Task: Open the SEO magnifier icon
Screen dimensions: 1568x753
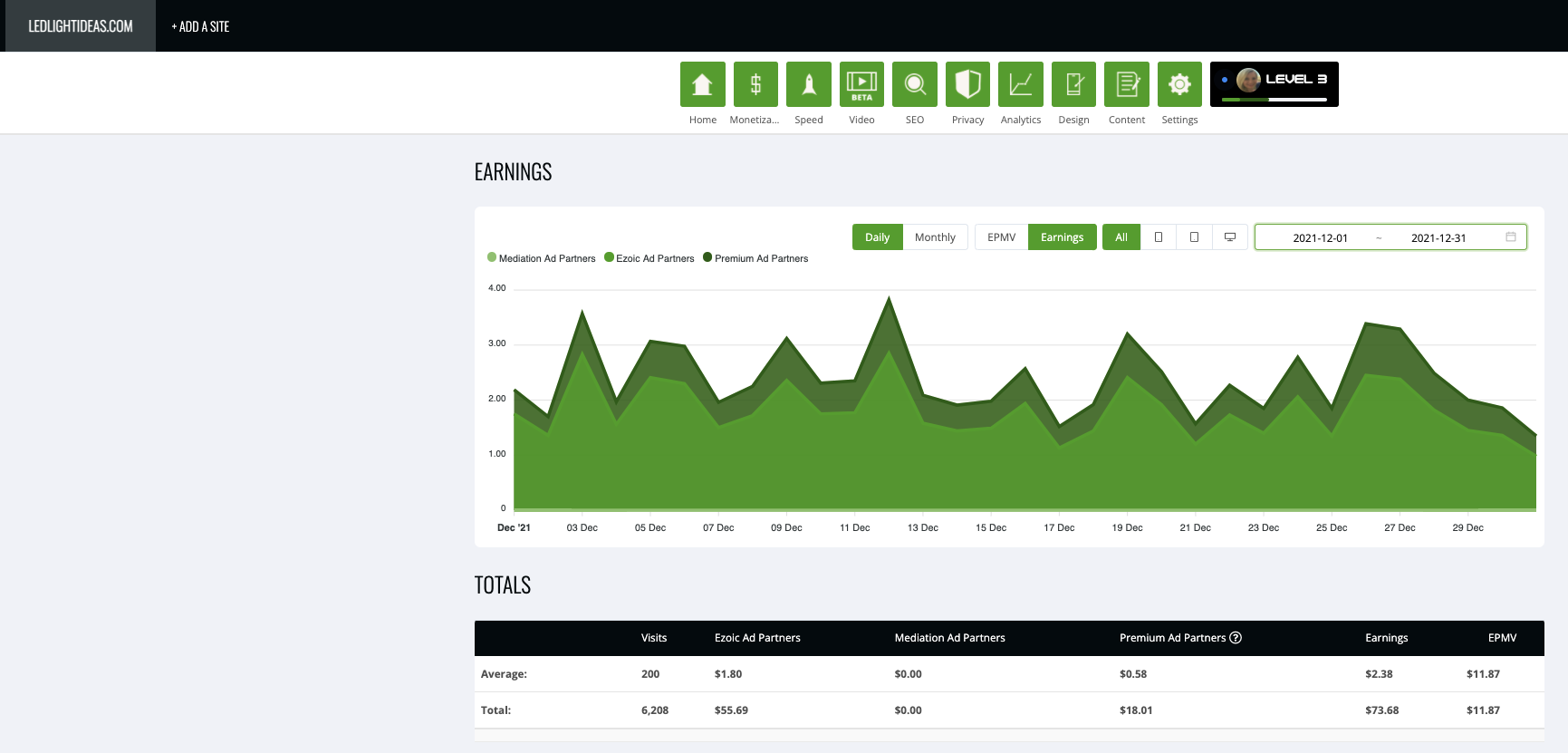Action: click(915, 84)
